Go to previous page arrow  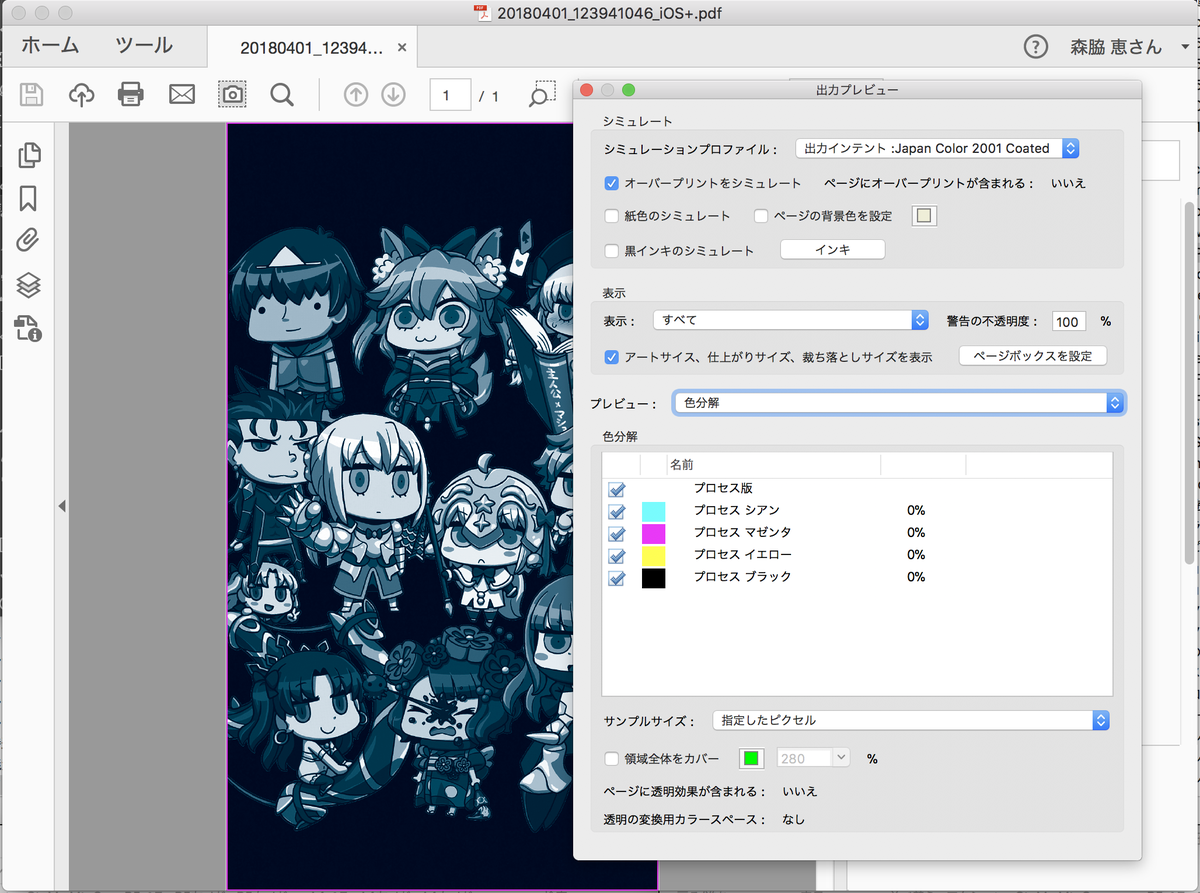point(355,95)
